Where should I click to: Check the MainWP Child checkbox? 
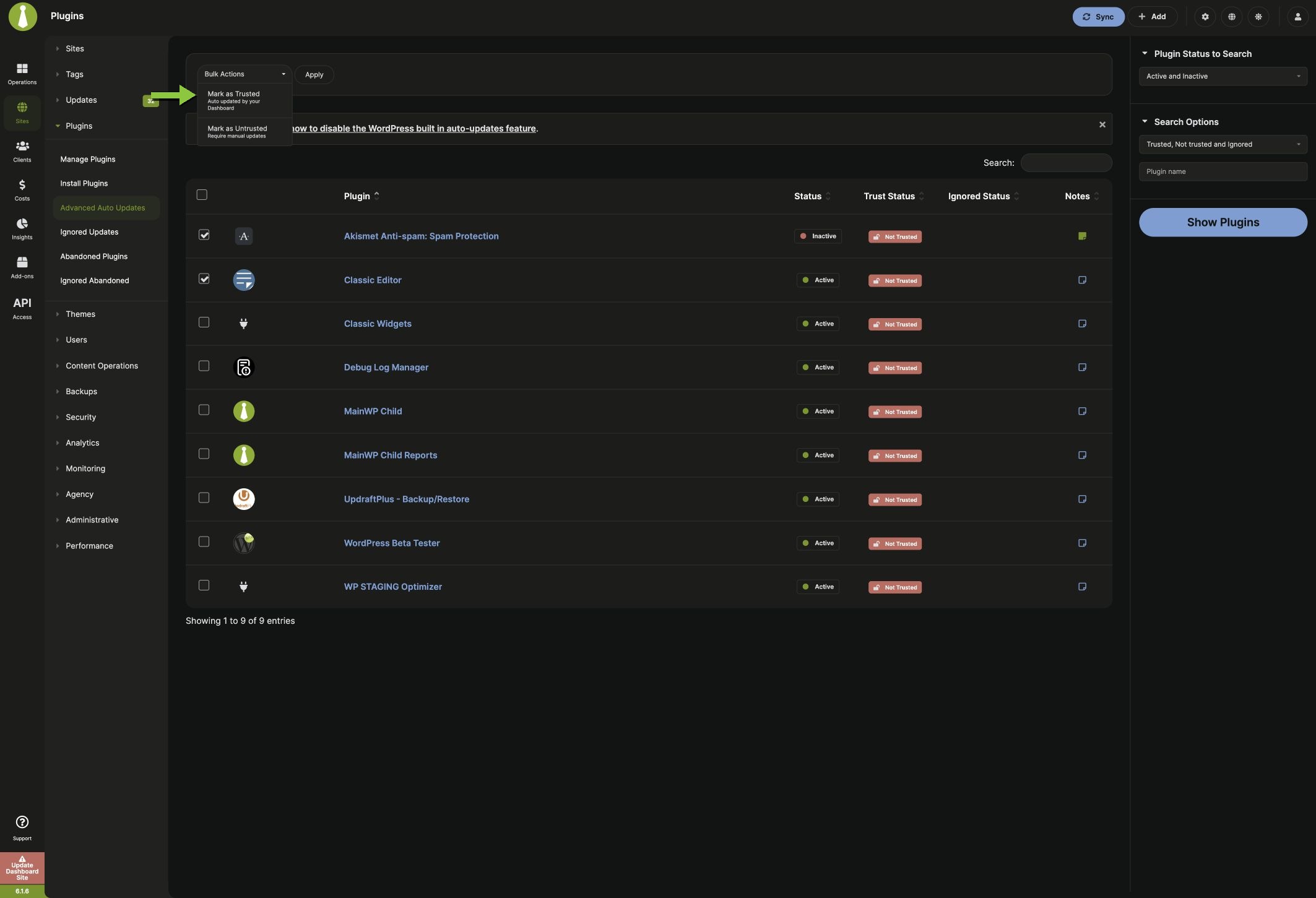[x=204, y=410]
